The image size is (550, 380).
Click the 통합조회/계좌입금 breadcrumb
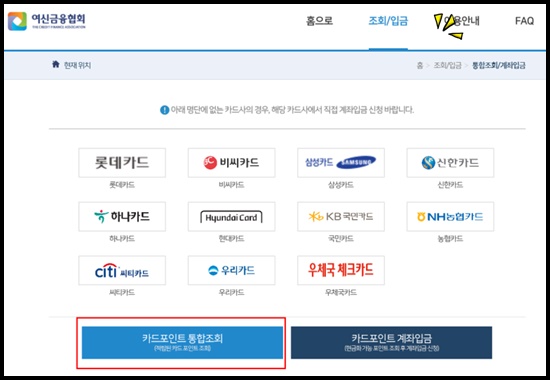coord(498,65)
